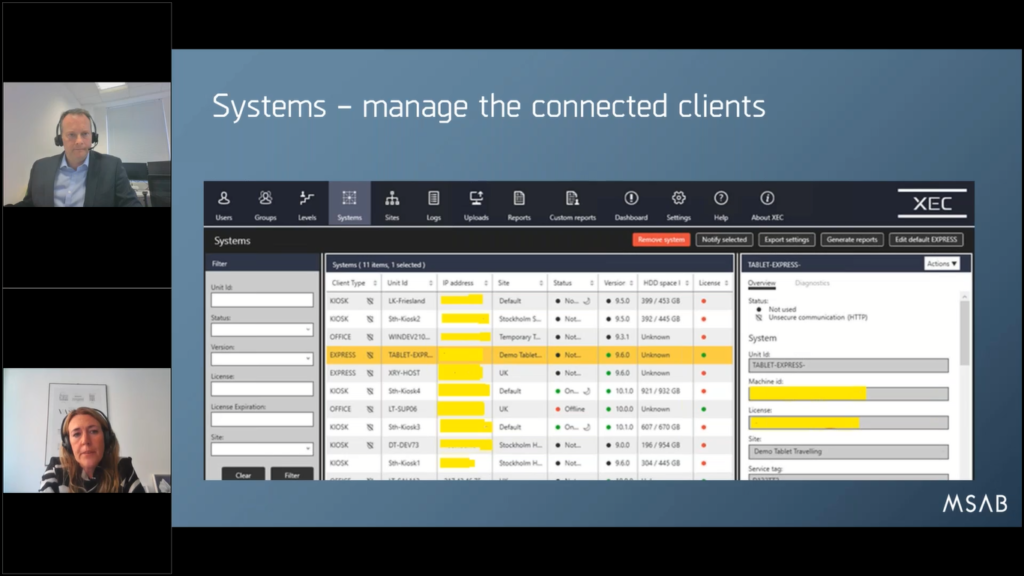Open the Groups section
This screenshot has width=1024, height=576.
point(265,205)
